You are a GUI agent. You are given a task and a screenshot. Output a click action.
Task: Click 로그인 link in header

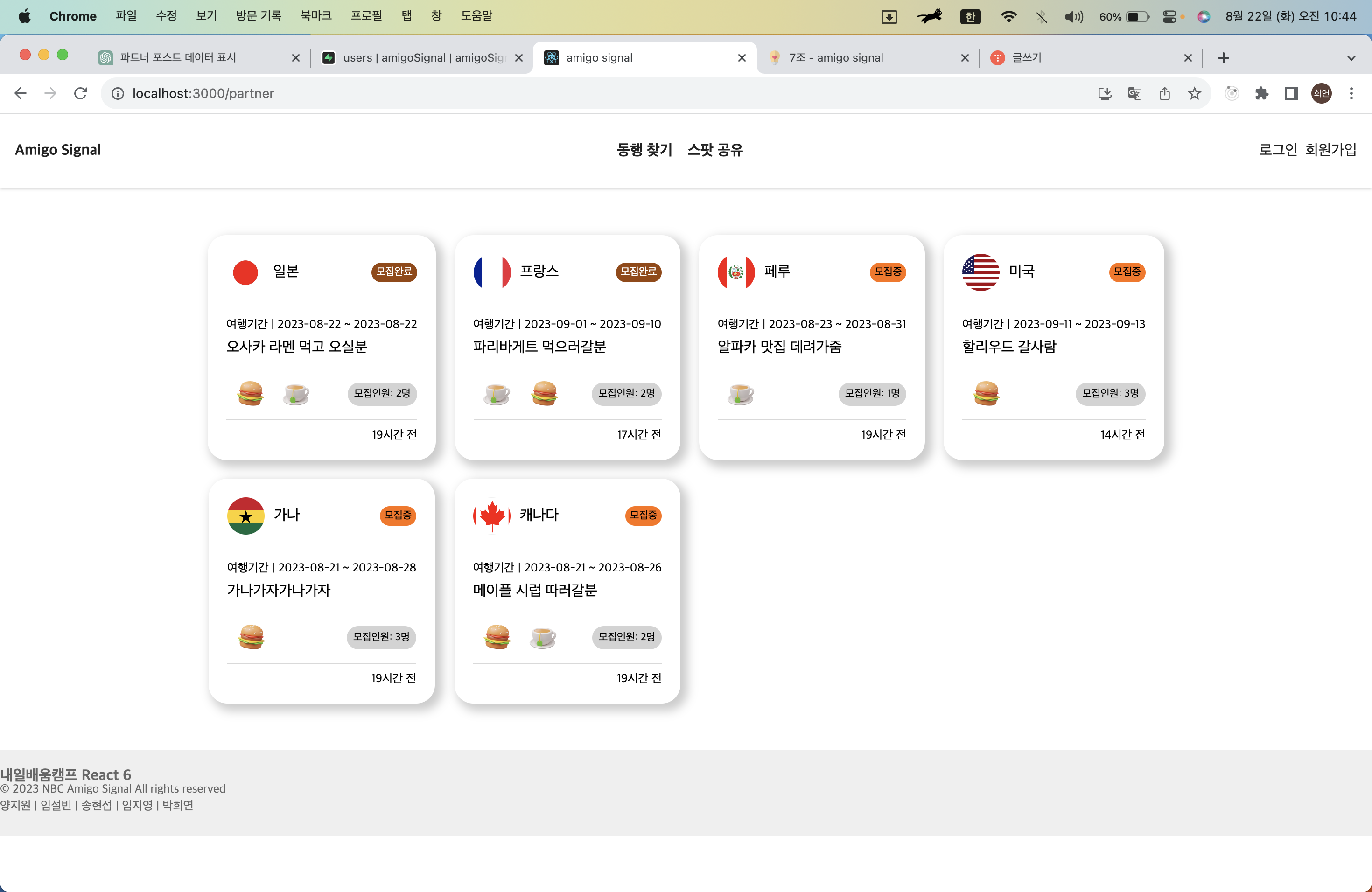click(1277, 150)
